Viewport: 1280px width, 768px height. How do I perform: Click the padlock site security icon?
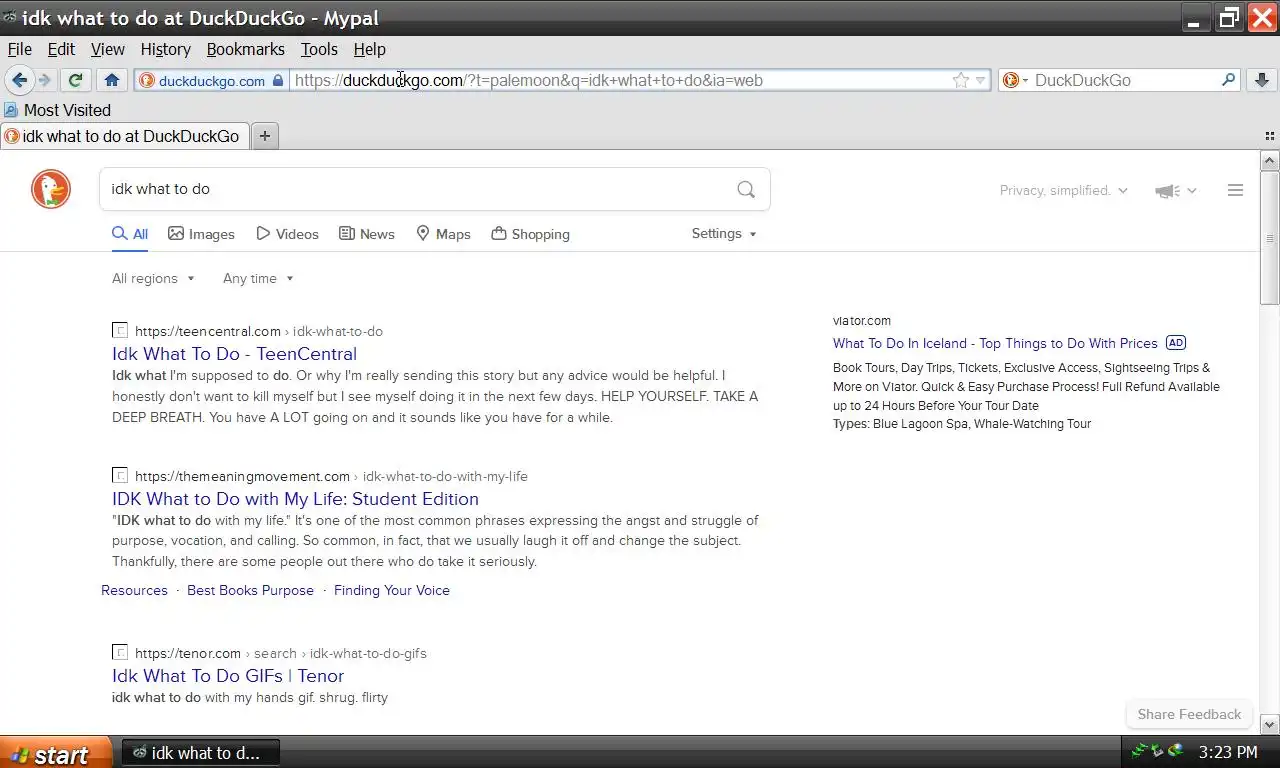(278, 80)
